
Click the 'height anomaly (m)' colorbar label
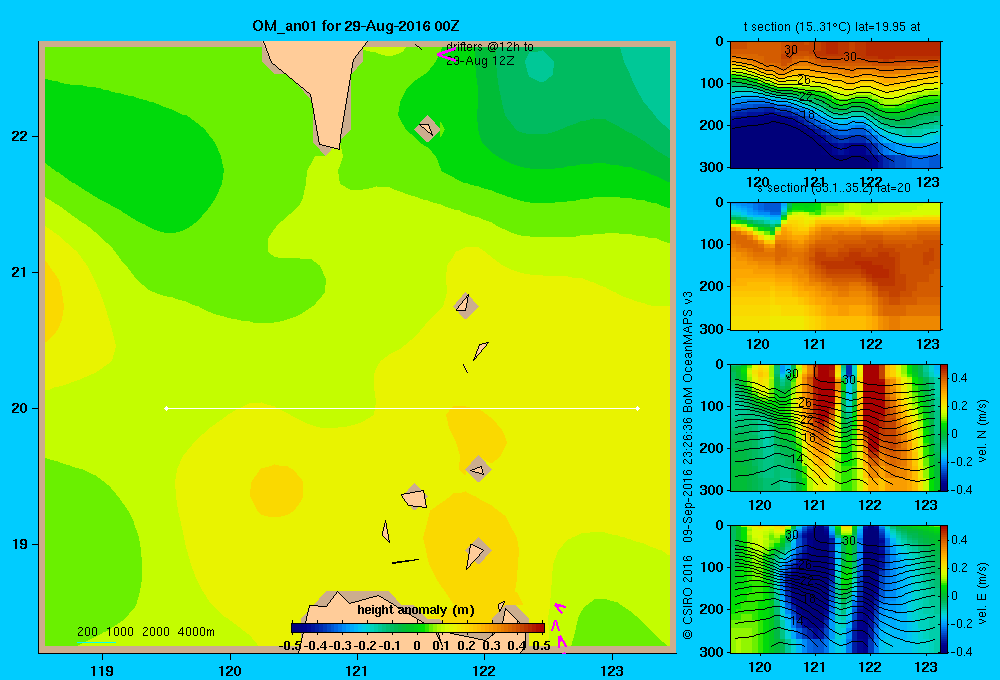[x=416, y=610]
